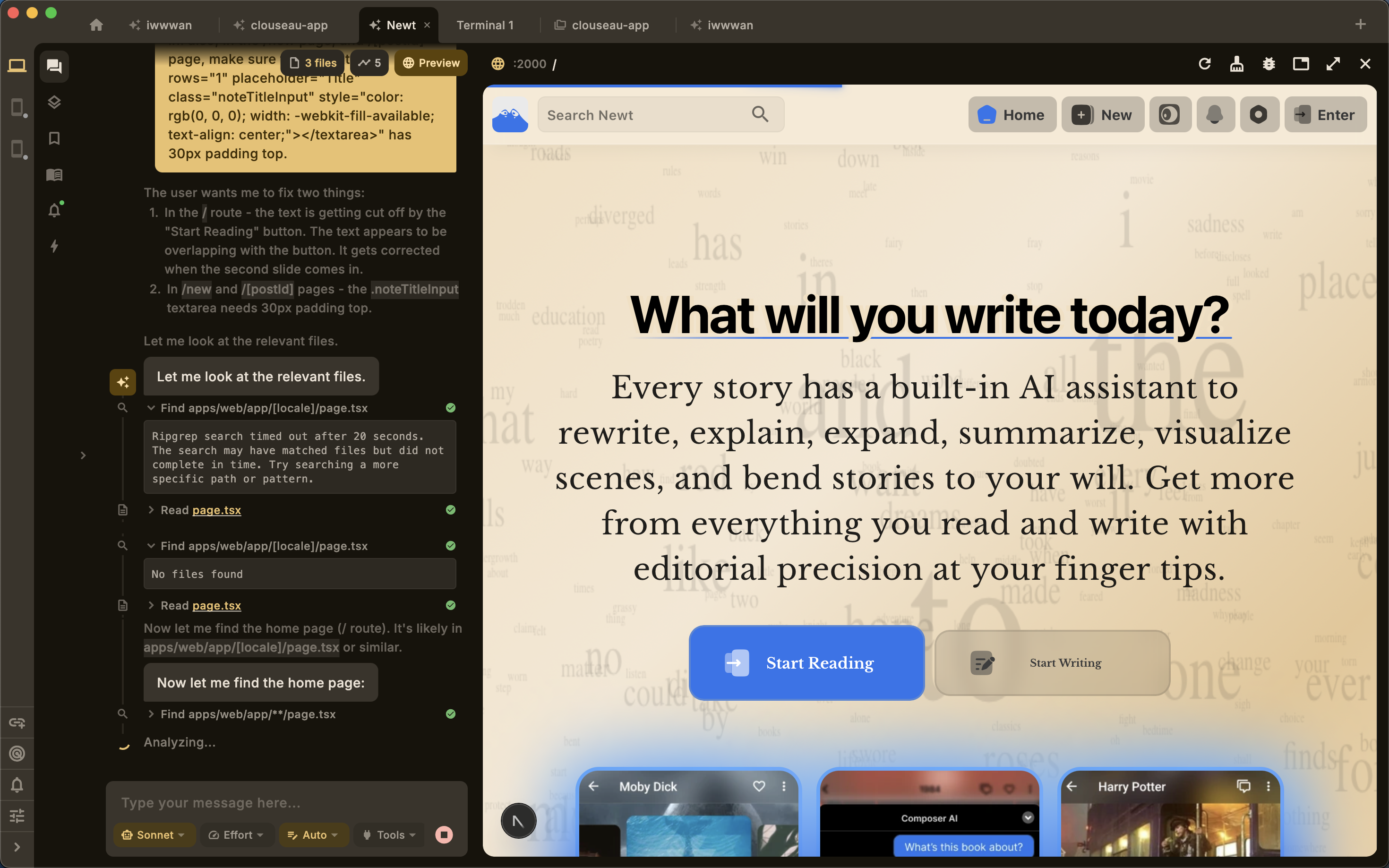Add a new tab with plus icon
This screenshot has width=1389, height=868.
(1360, 24)
